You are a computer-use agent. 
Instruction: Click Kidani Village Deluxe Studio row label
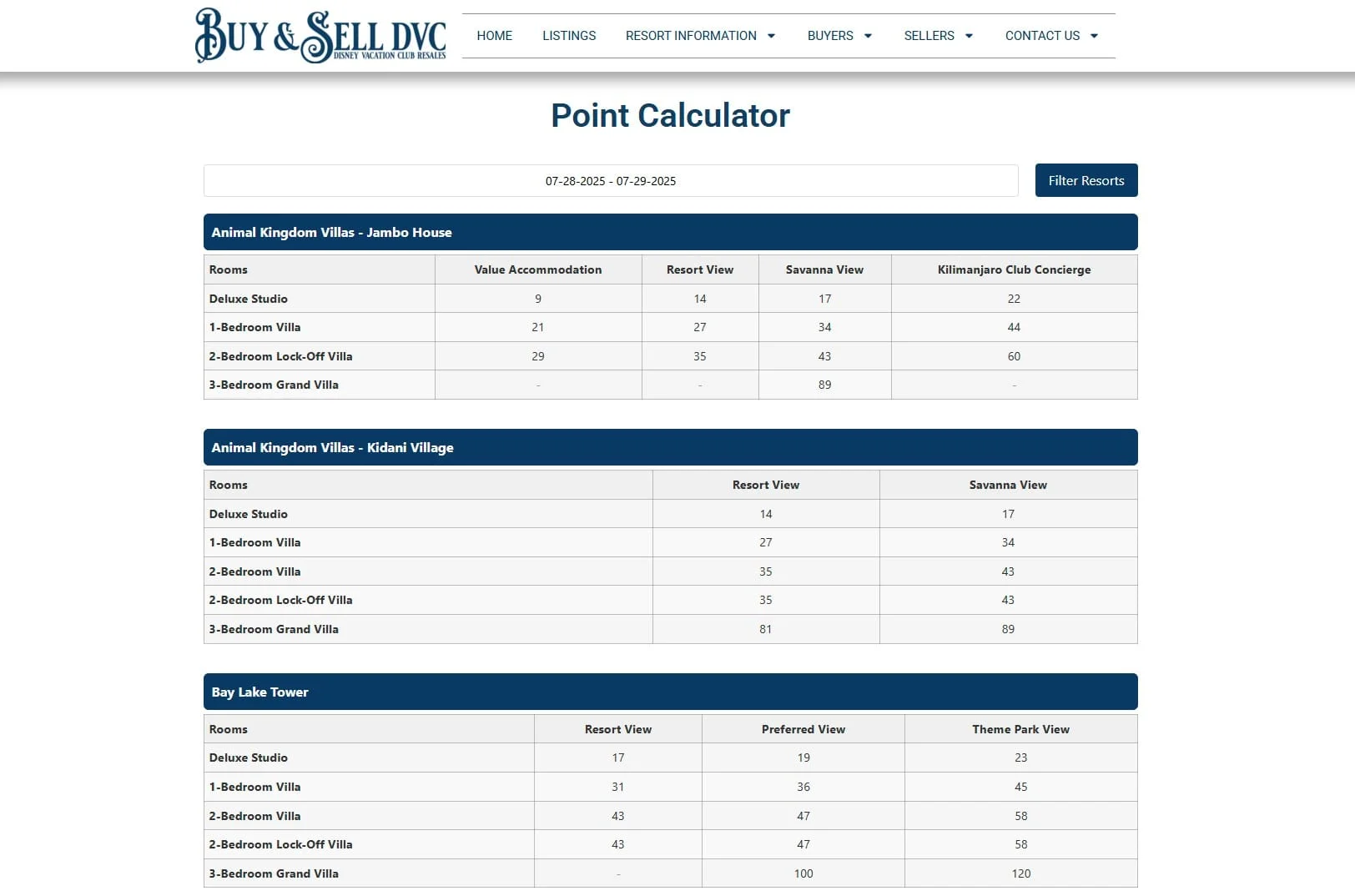tap(248, 514)
